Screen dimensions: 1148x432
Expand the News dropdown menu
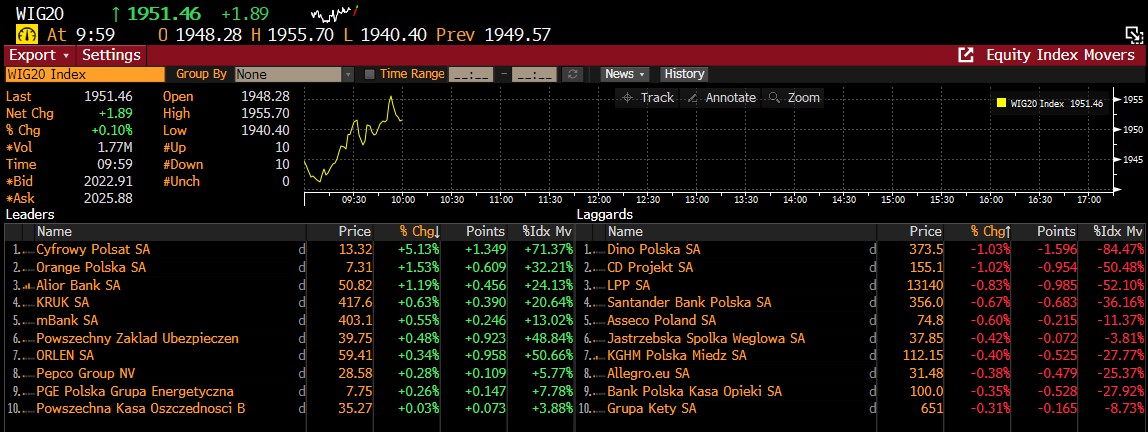625,74
